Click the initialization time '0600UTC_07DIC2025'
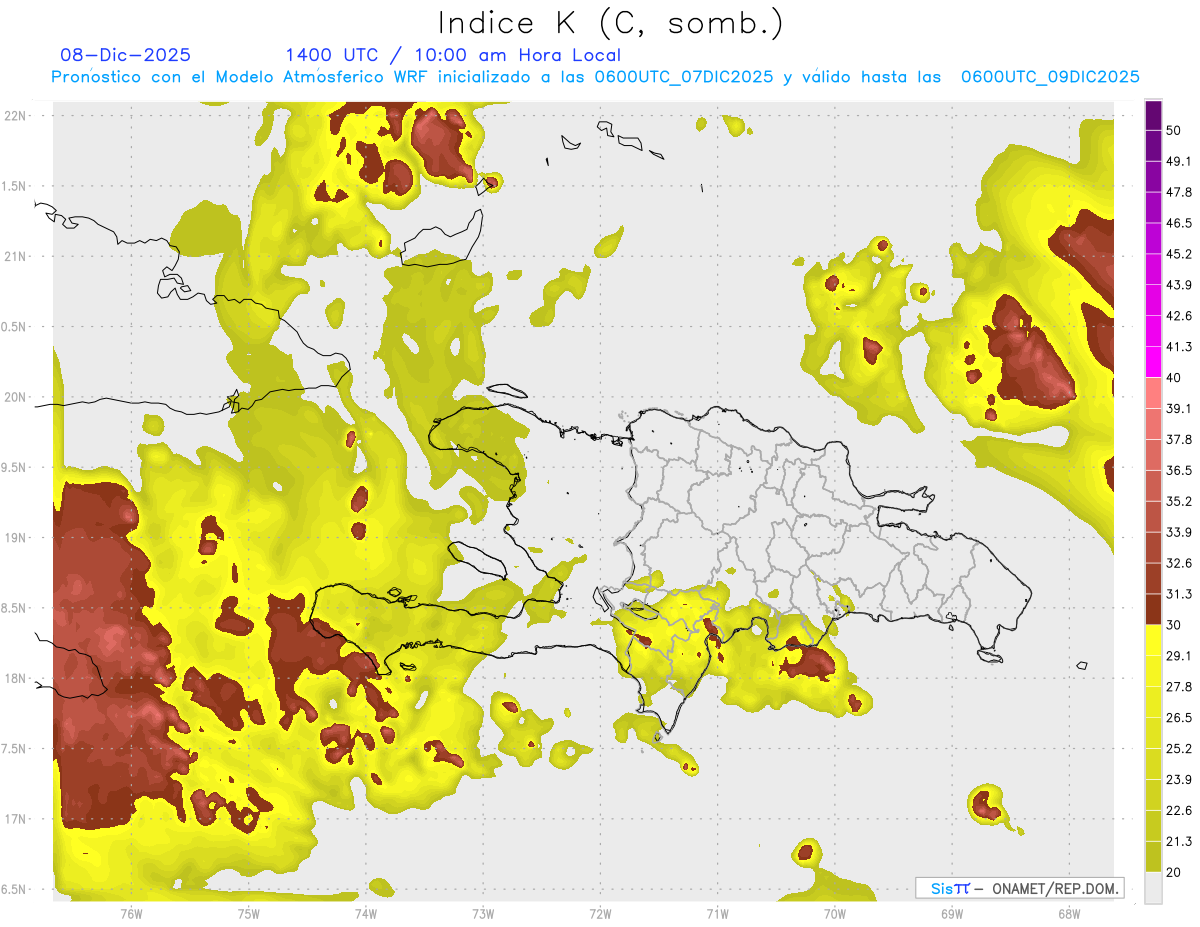The height and width of the screenshot is (927, 1200). 684,77
